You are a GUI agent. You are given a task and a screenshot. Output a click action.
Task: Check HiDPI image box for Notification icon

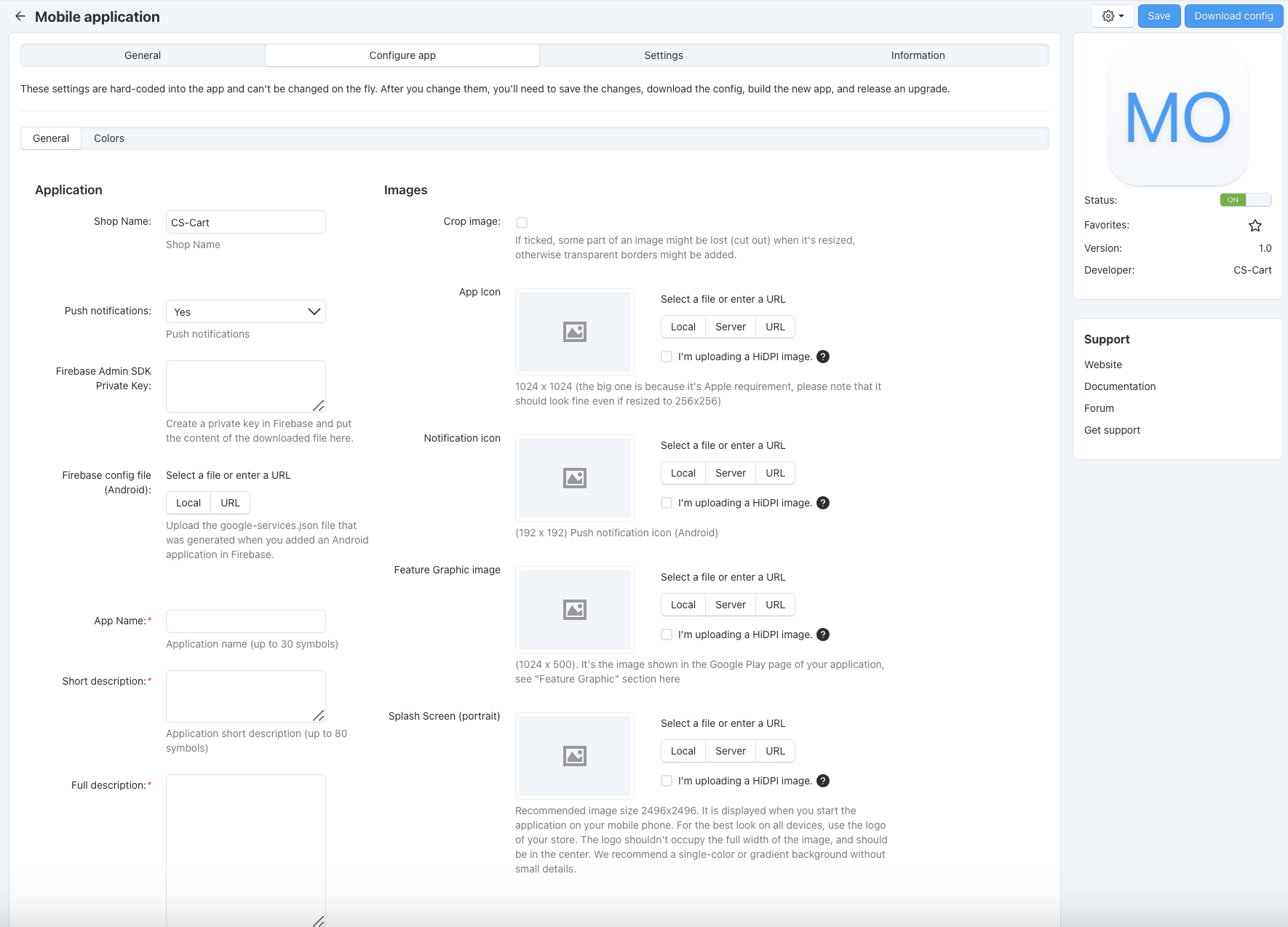click(667, 503)
